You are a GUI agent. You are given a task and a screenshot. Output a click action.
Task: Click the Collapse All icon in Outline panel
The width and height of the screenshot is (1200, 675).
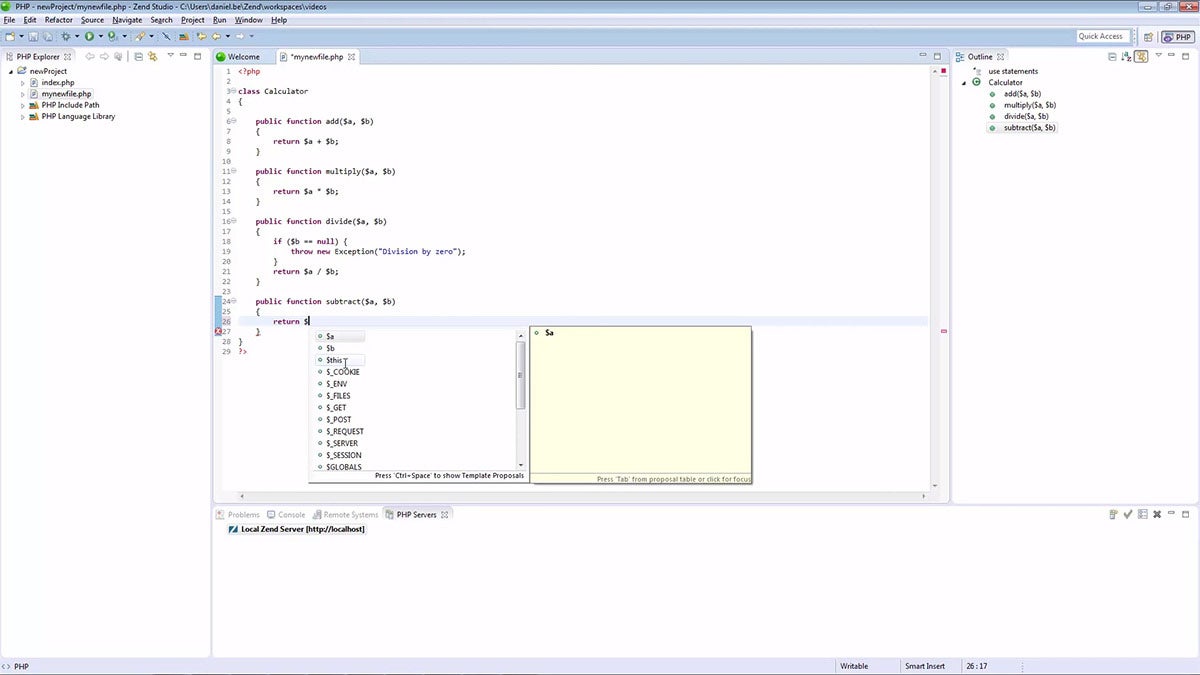1112,57
